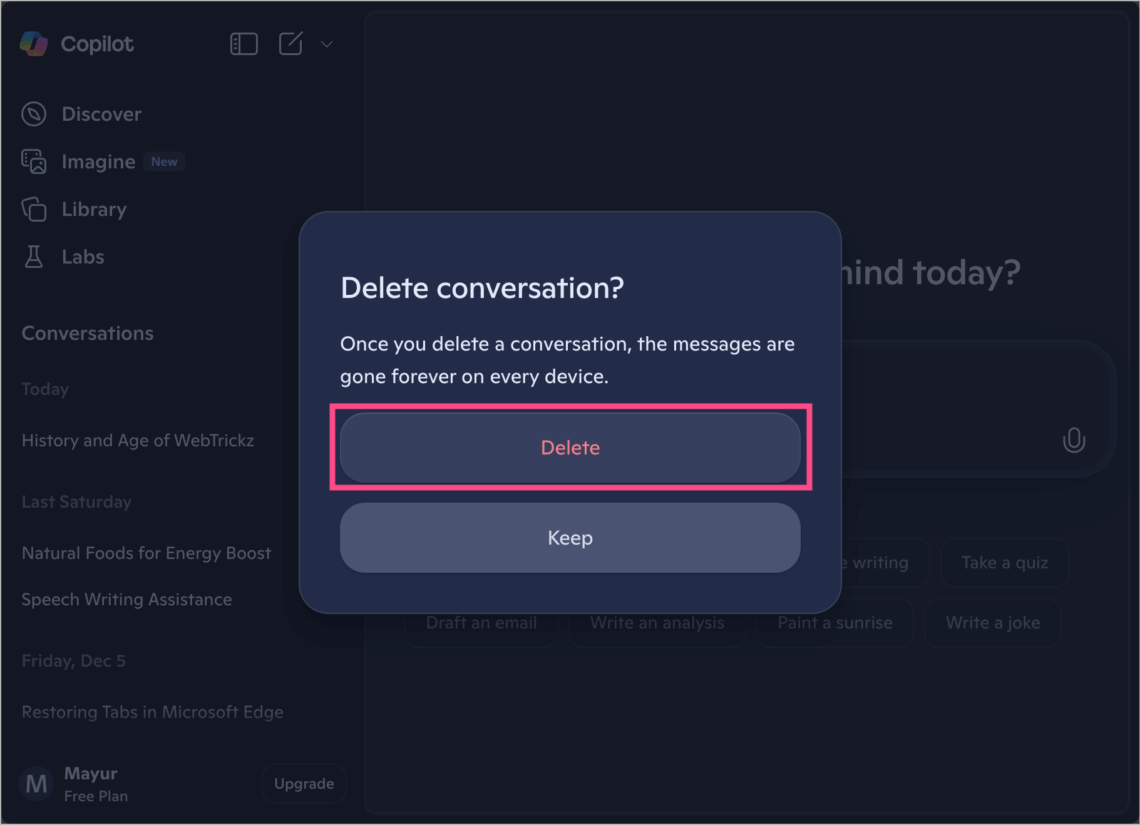Click Keep to cancel the deletion
Screen dimensions: 1140x825
point(570,537)
